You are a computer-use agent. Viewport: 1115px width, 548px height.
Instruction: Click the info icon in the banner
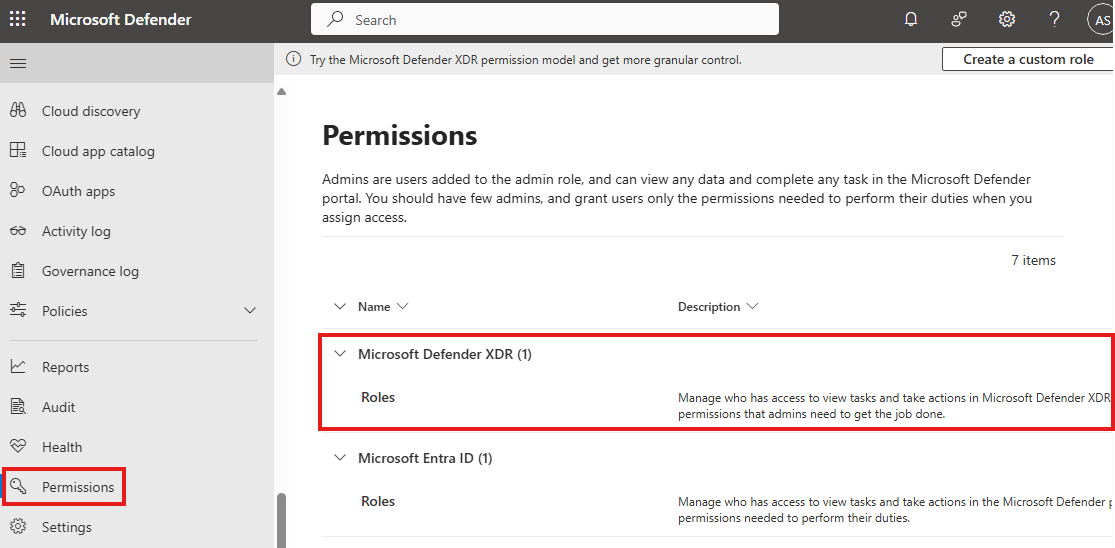(293, 60)
